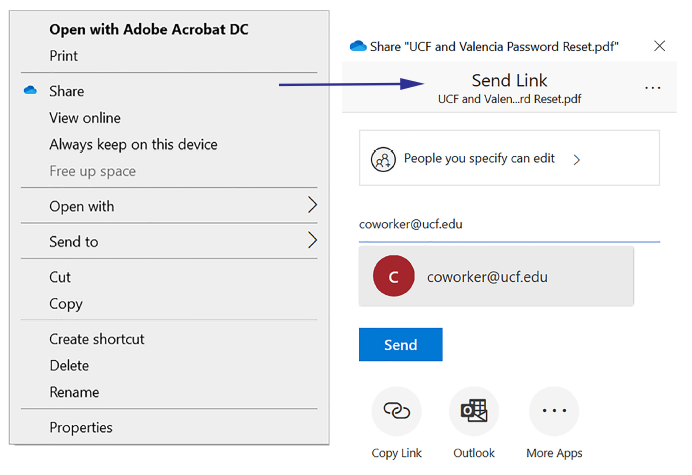Open the Send Link more options ellipsis
The width and height of the screenshot is (692, 475).
pyautogui.click(x=652, y=88)
